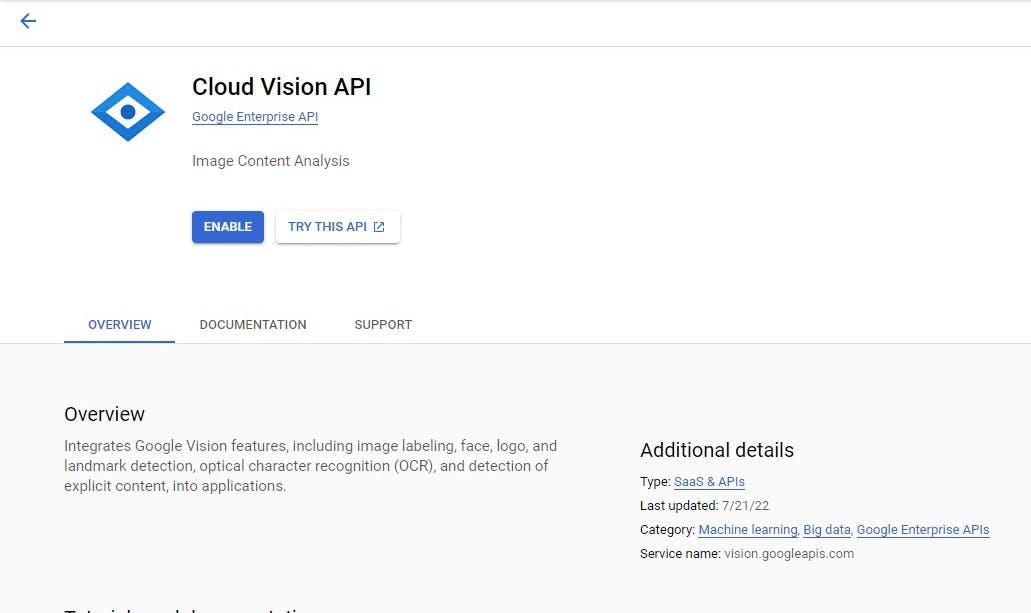
Task: Open the Google Enterprise APIs category link
Action: (923, 529)
